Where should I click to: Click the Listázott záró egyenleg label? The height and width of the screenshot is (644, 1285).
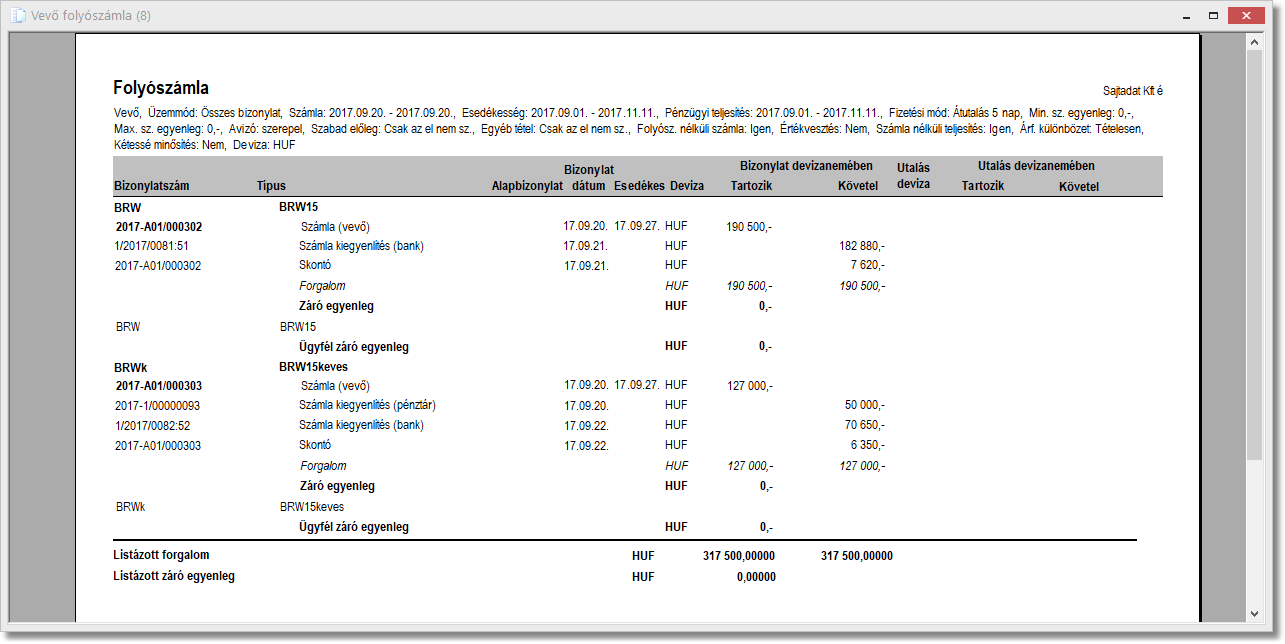point(174,576)
